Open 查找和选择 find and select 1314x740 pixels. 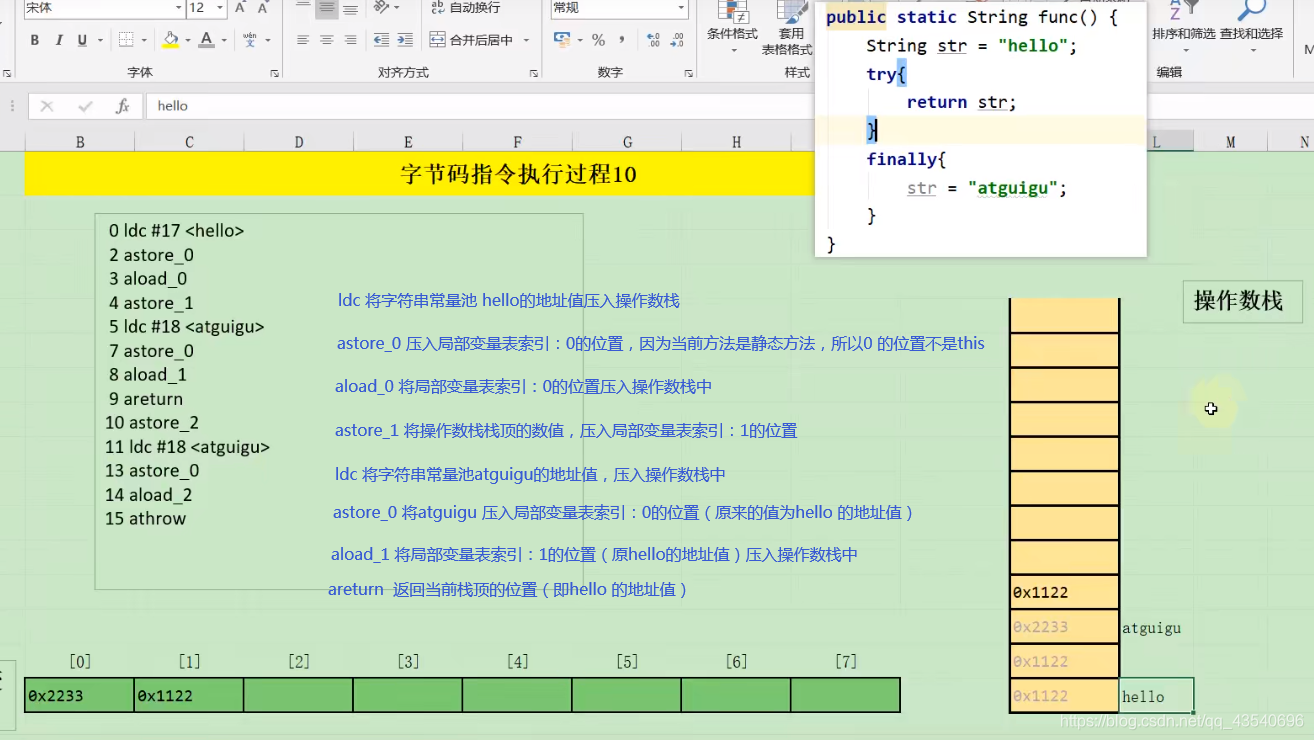tap(1251, 25)
